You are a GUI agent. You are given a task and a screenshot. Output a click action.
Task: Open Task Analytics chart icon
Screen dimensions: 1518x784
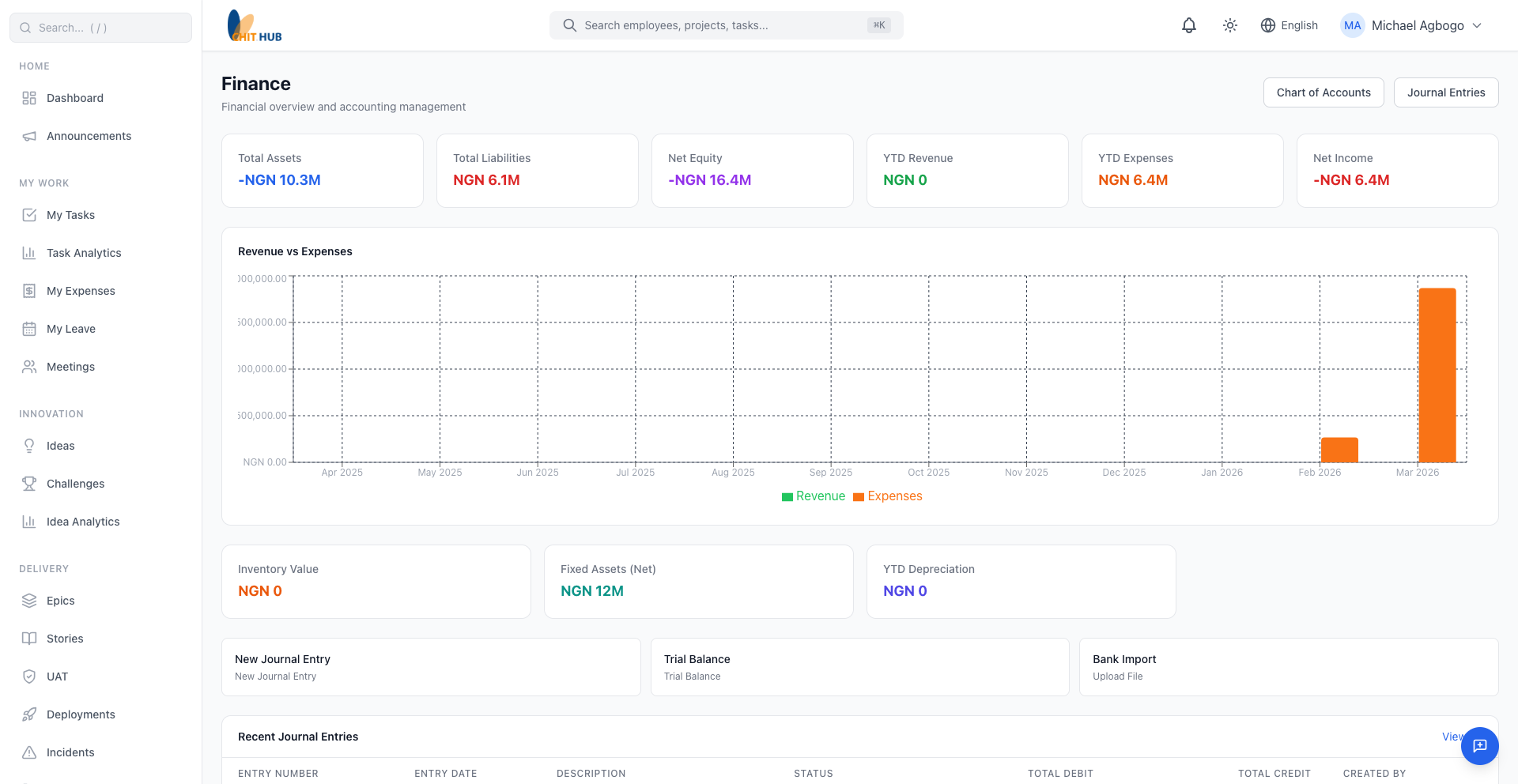pyautogui.click(x=28, y=252)
